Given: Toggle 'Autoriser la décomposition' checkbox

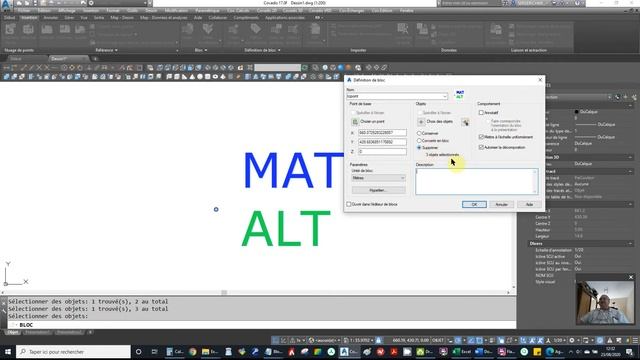Looking at the screenshot, I should click(481, 147).
